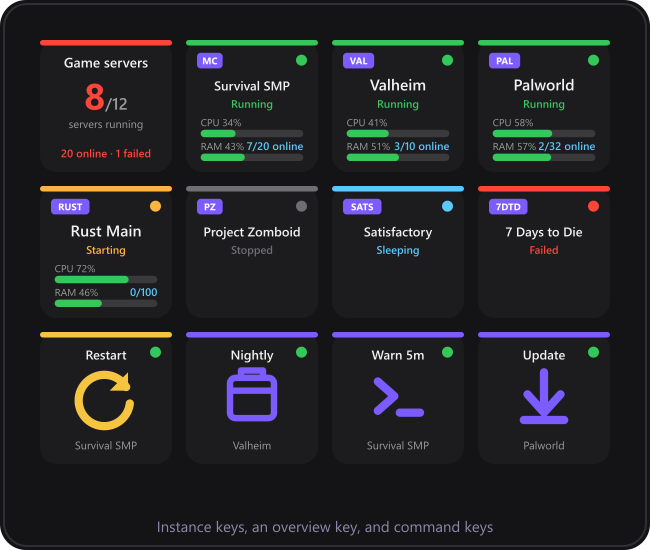Image resolution: width=650 pixels, height=550 pixels.
Task: Click the Restart command label
Action: coord(106,355)
